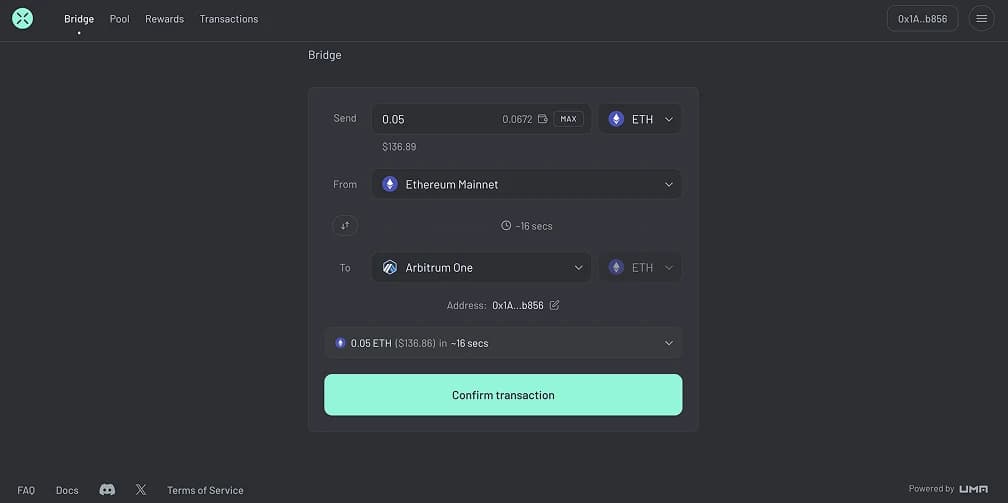
Task: Open the receive ETH token dropdown
Action: point(640,268)
